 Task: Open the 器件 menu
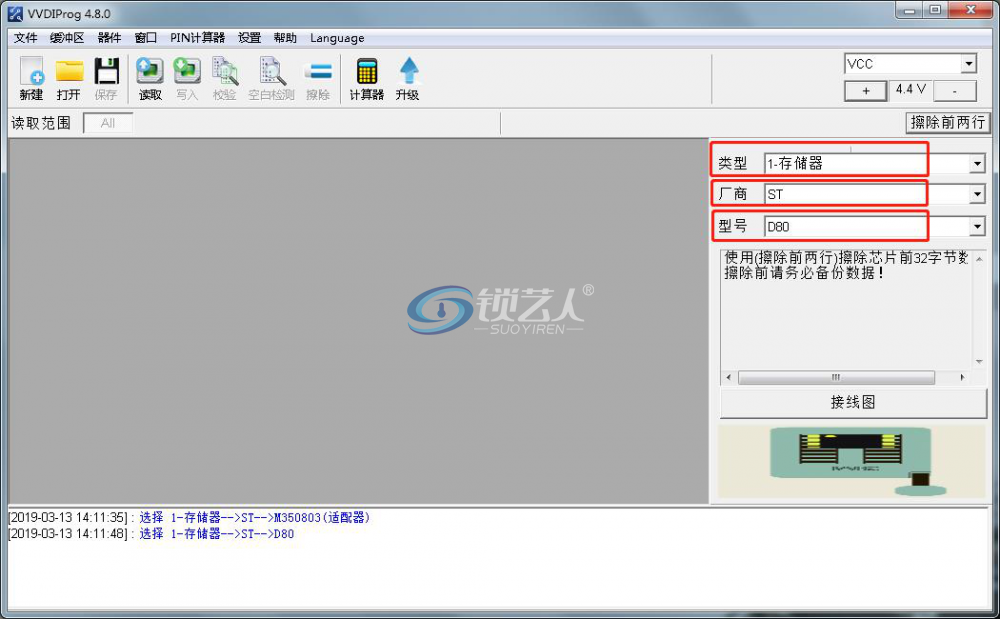[109, 38]
